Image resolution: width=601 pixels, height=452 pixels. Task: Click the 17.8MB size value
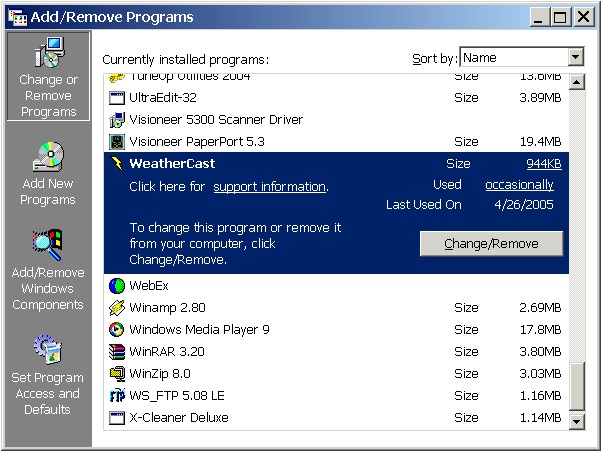point(540,330)
